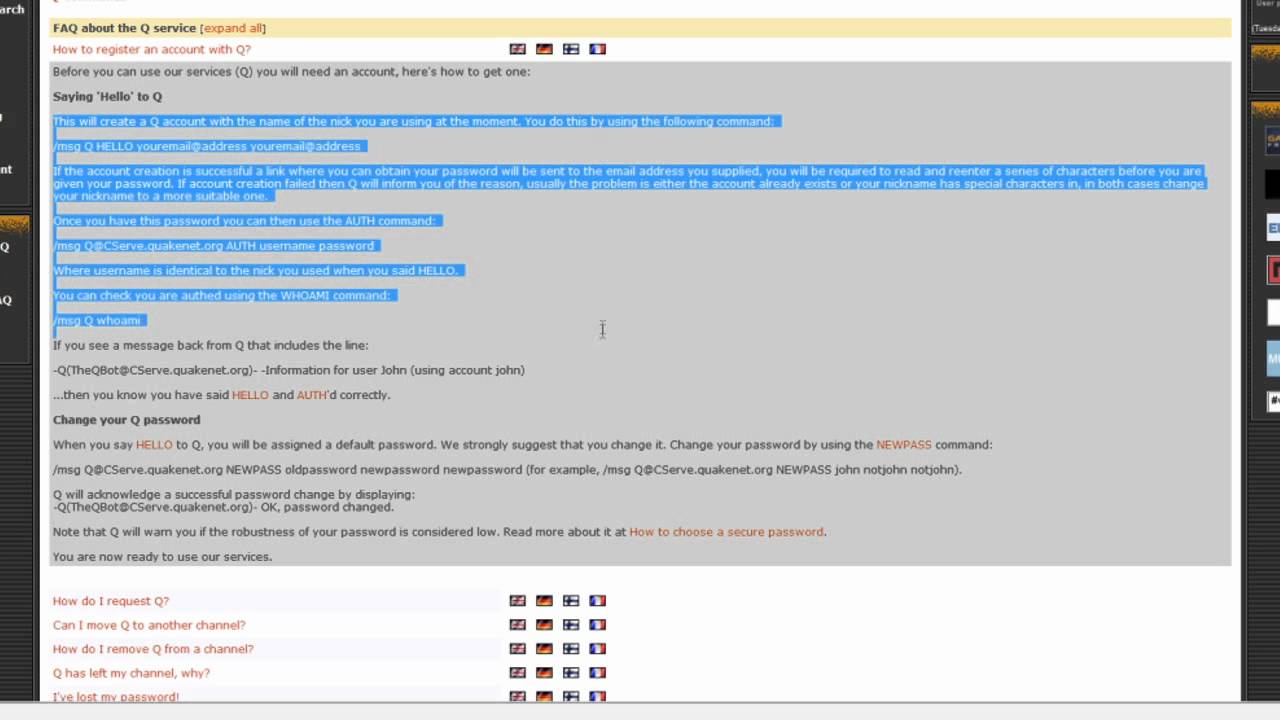The height and width of the screenshot is (720, 1280).
Task: Open English version of 'How do I remove Q'
Action: 517,649
